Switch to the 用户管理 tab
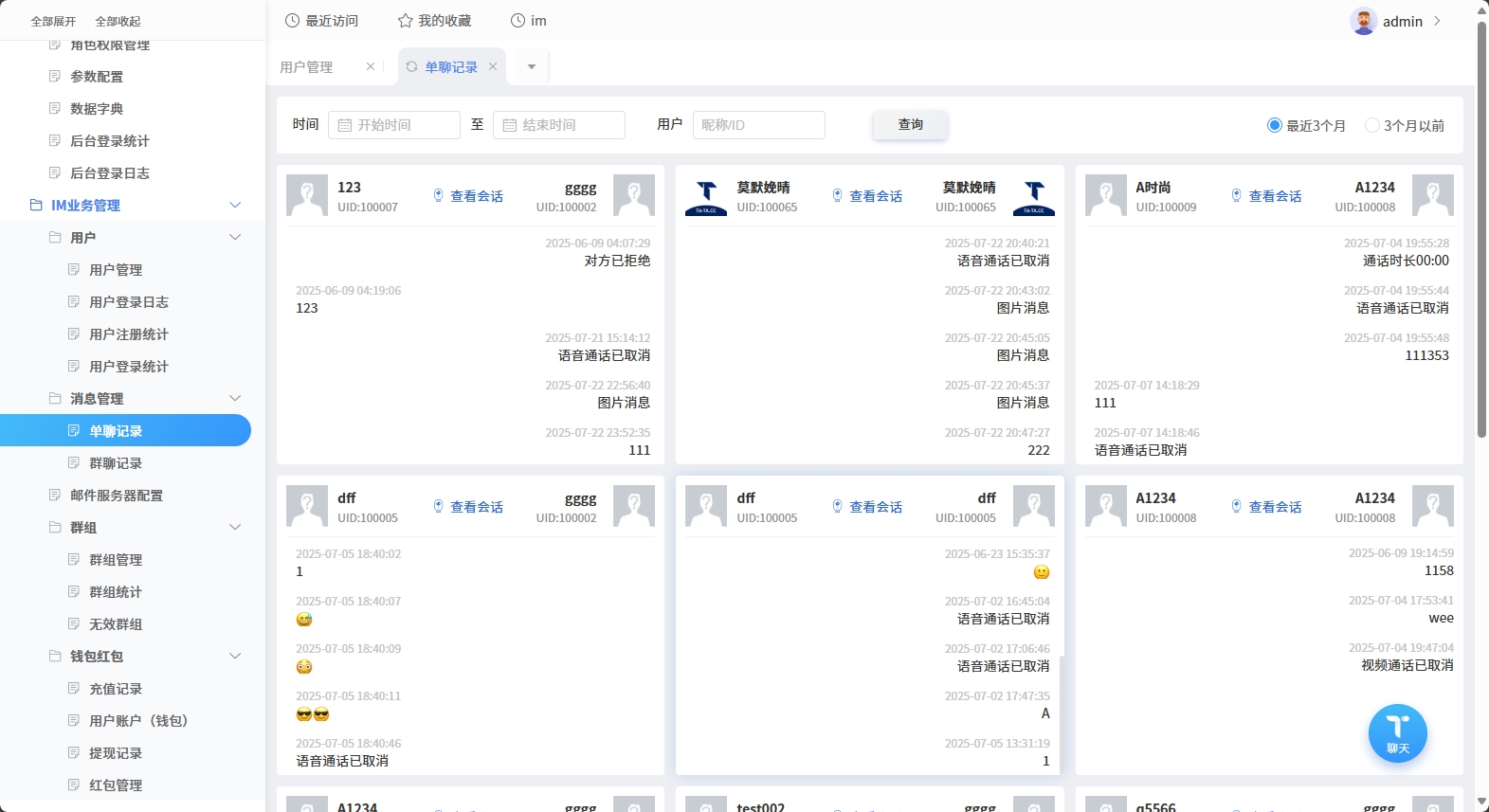 pyautogui.click(x=306, y=67)
